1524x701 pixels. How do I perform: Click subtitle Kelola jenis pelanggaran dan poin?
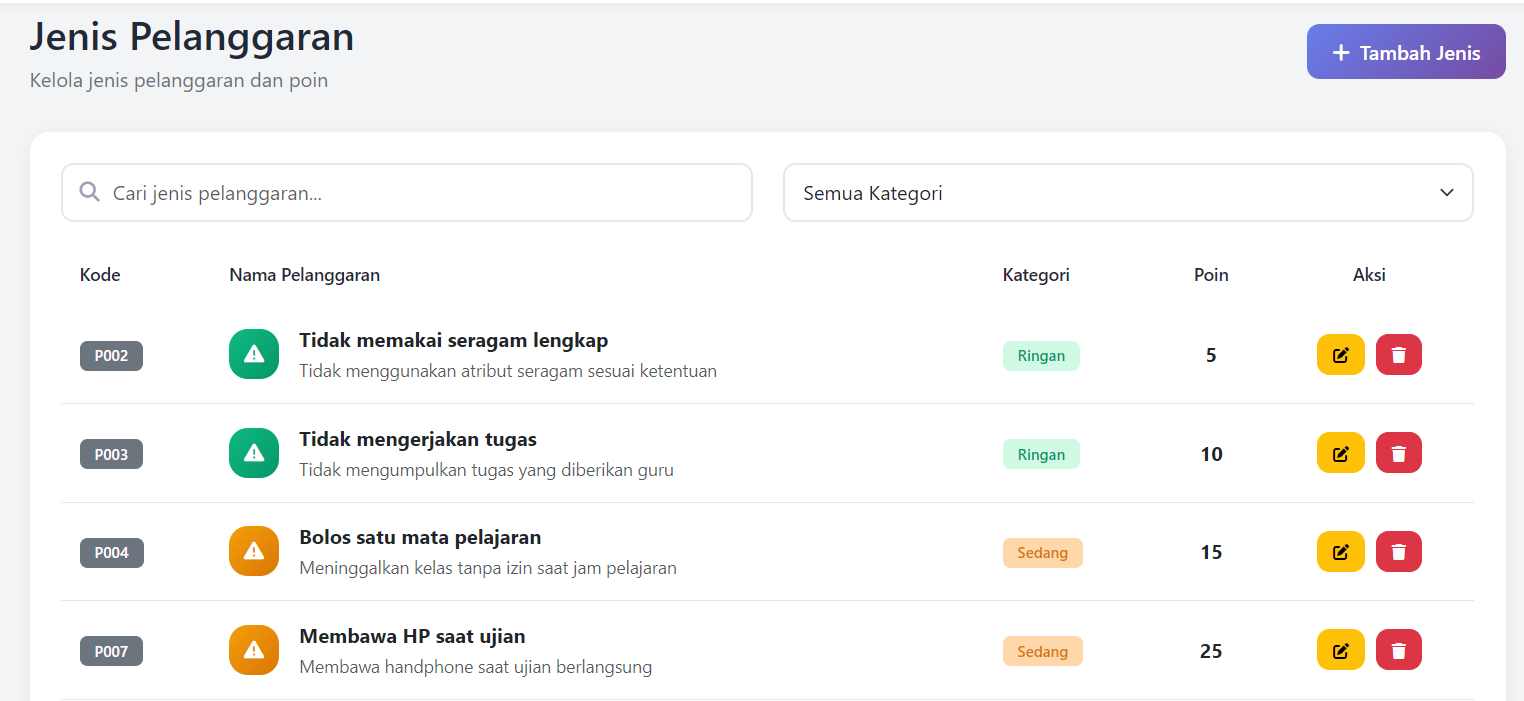click(x=179, y=81)
